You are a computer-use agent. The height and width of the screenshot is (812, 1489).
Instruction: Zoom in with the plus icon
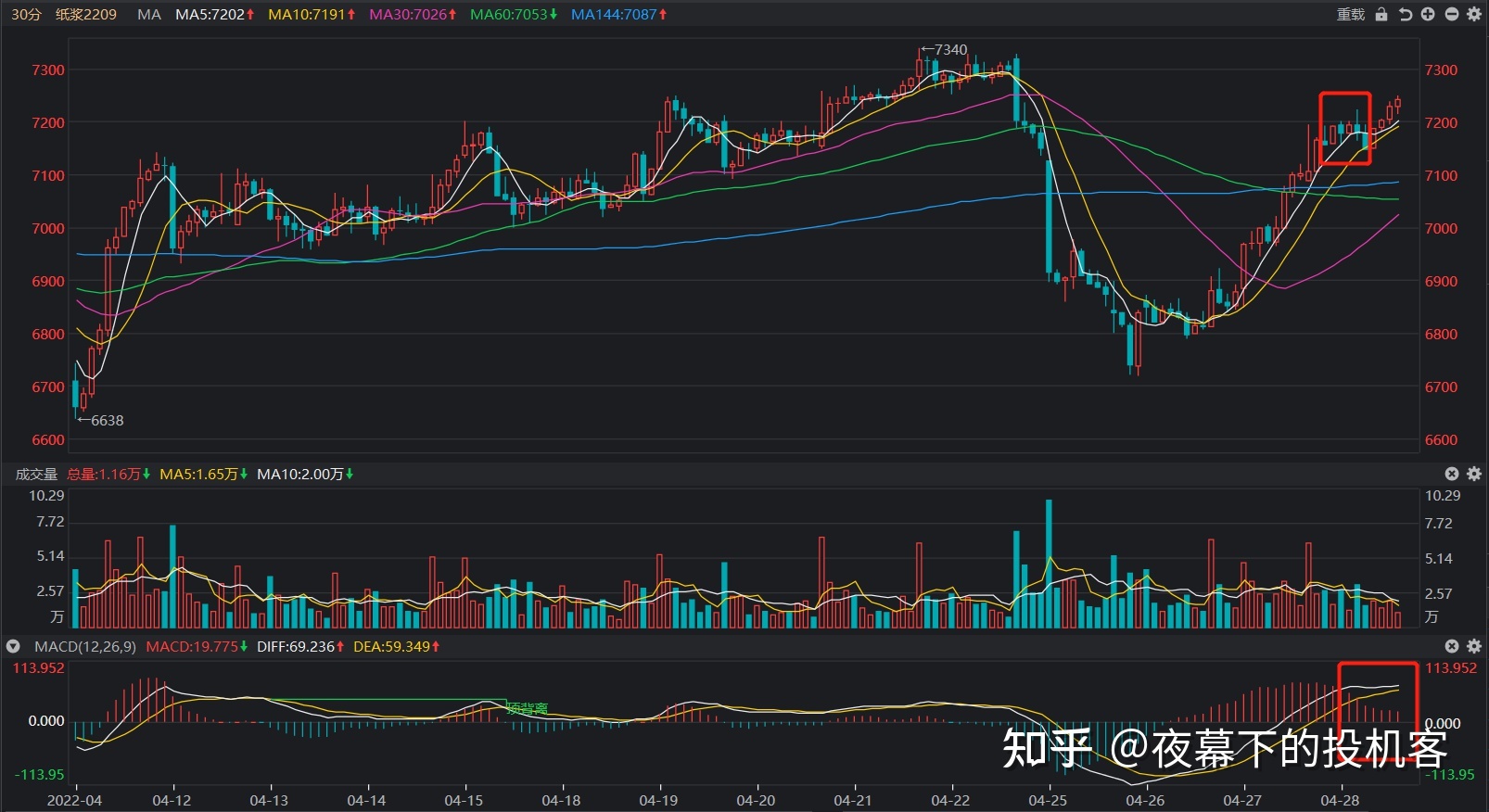[1428, 14]
